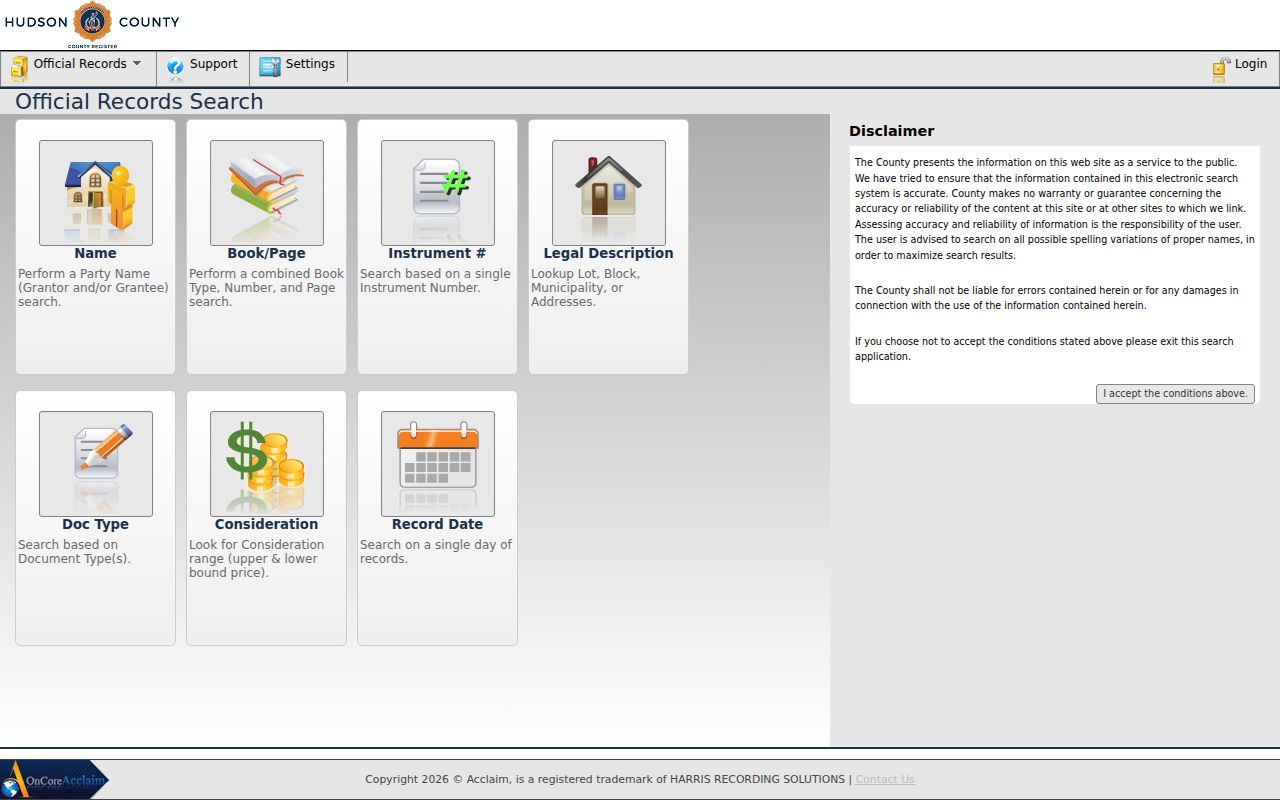Click 'Lookup Lot, Block, Municipality' description
Image resolution: width=1280 pixels, height=800 pixels.
click(586, 288)
